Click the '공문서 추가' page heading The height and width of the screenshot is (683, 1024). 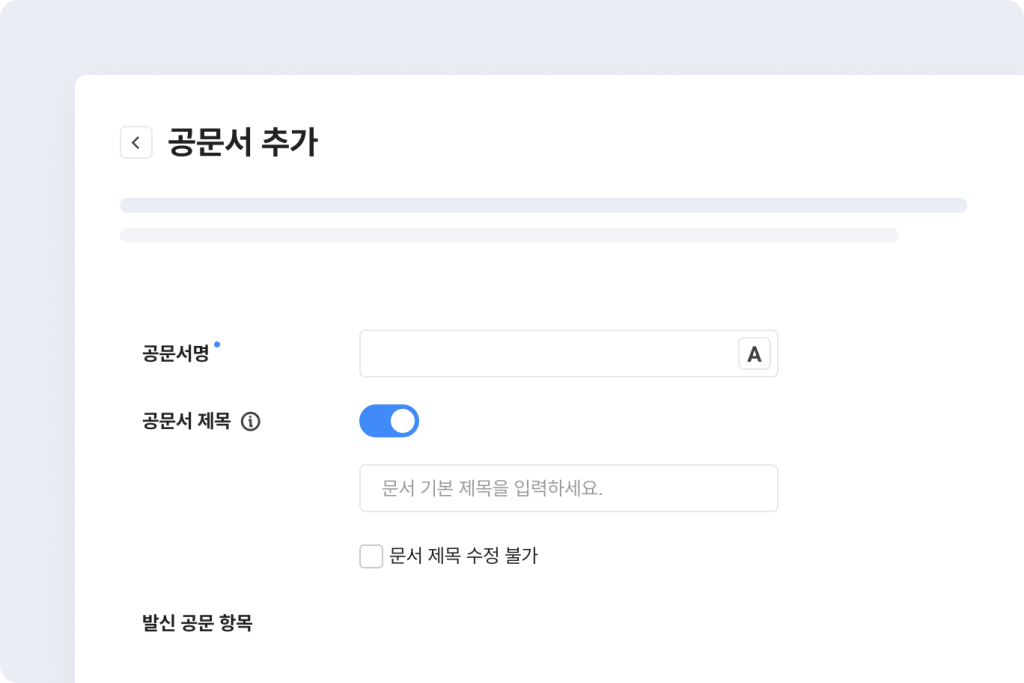click(242, 142)
